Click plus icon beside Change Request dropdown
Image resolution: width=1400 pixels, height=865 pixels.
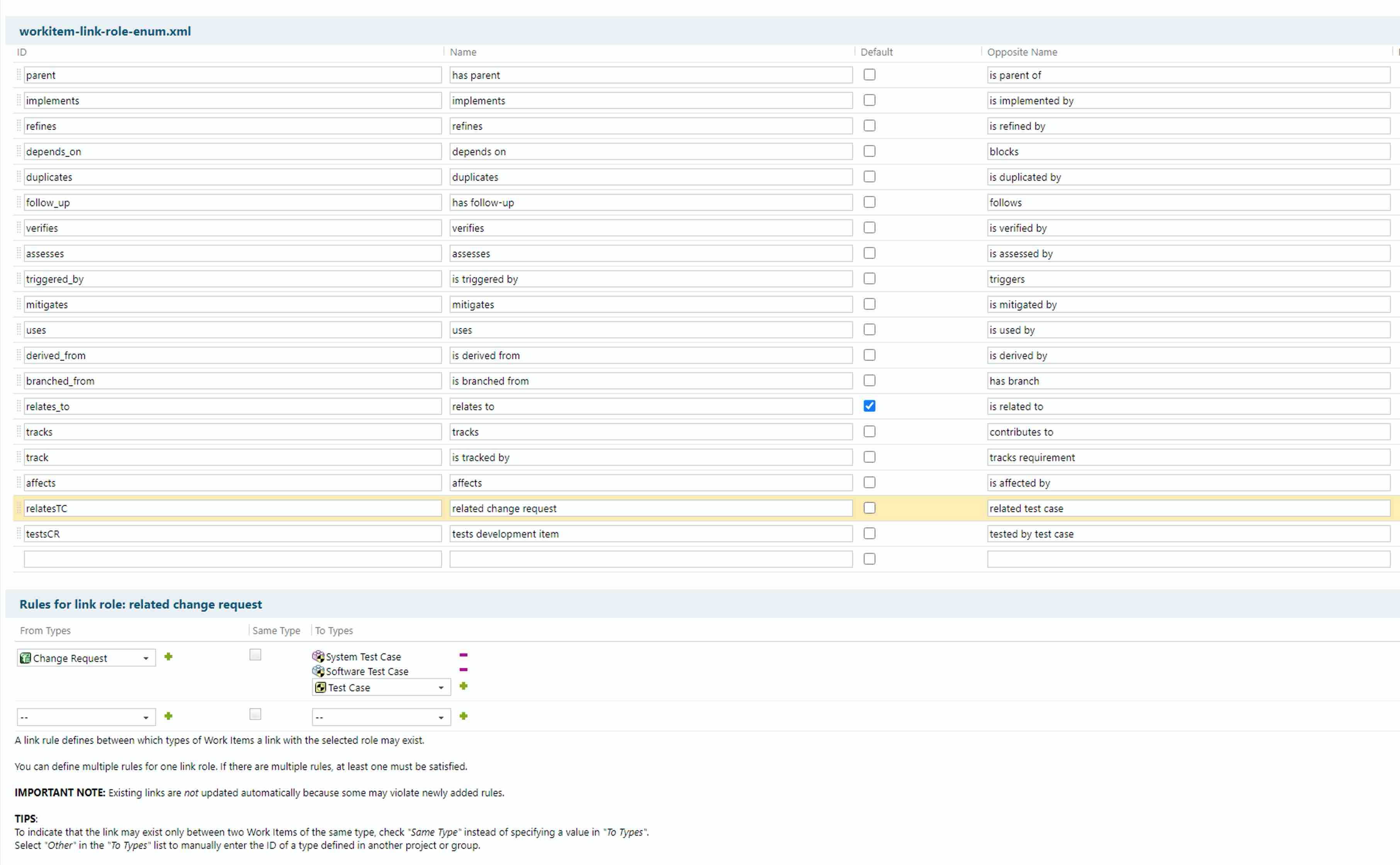click(168, 657)
